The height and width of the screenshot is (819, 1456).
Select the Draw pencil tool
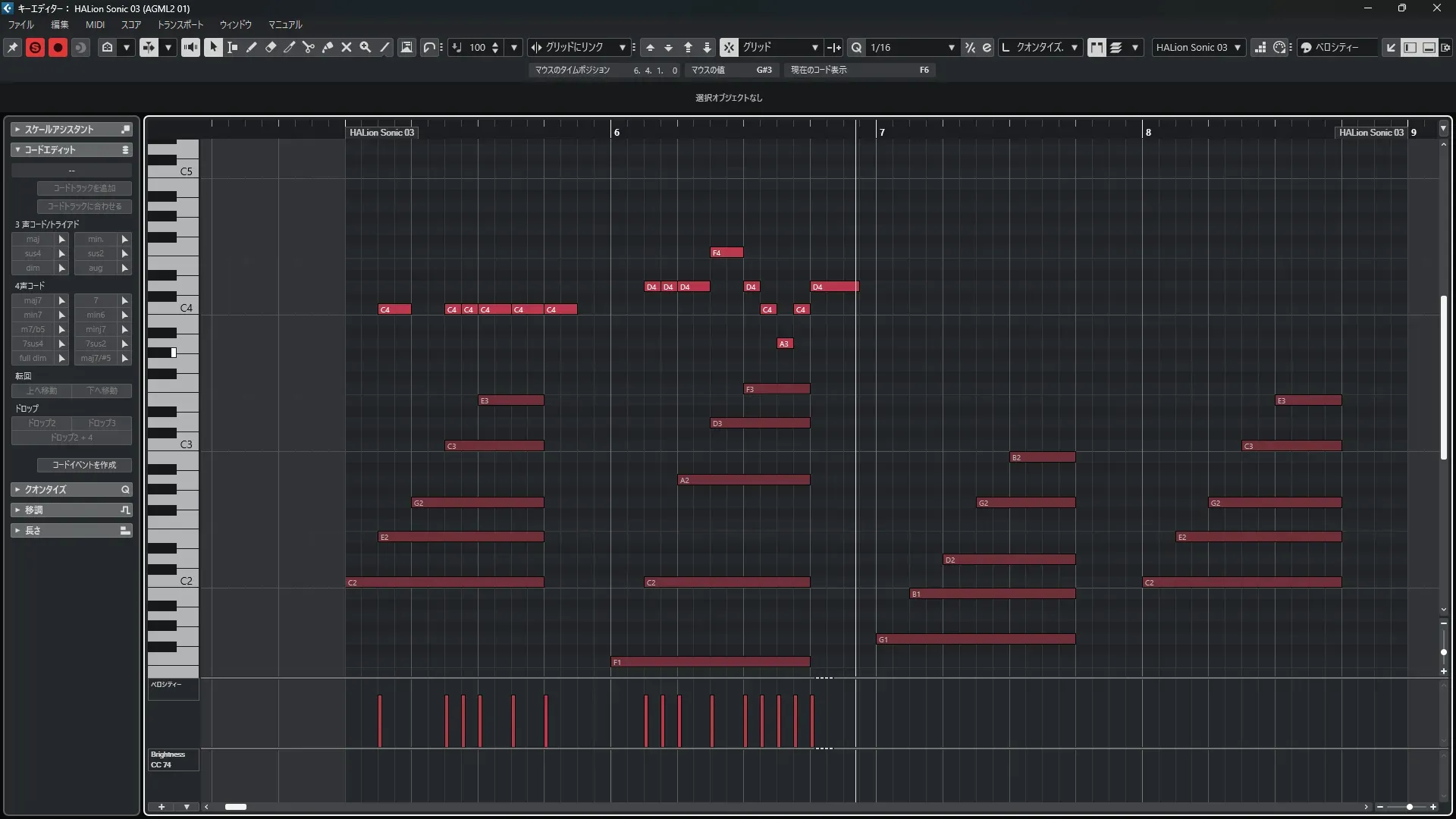(x=252, y=47)
